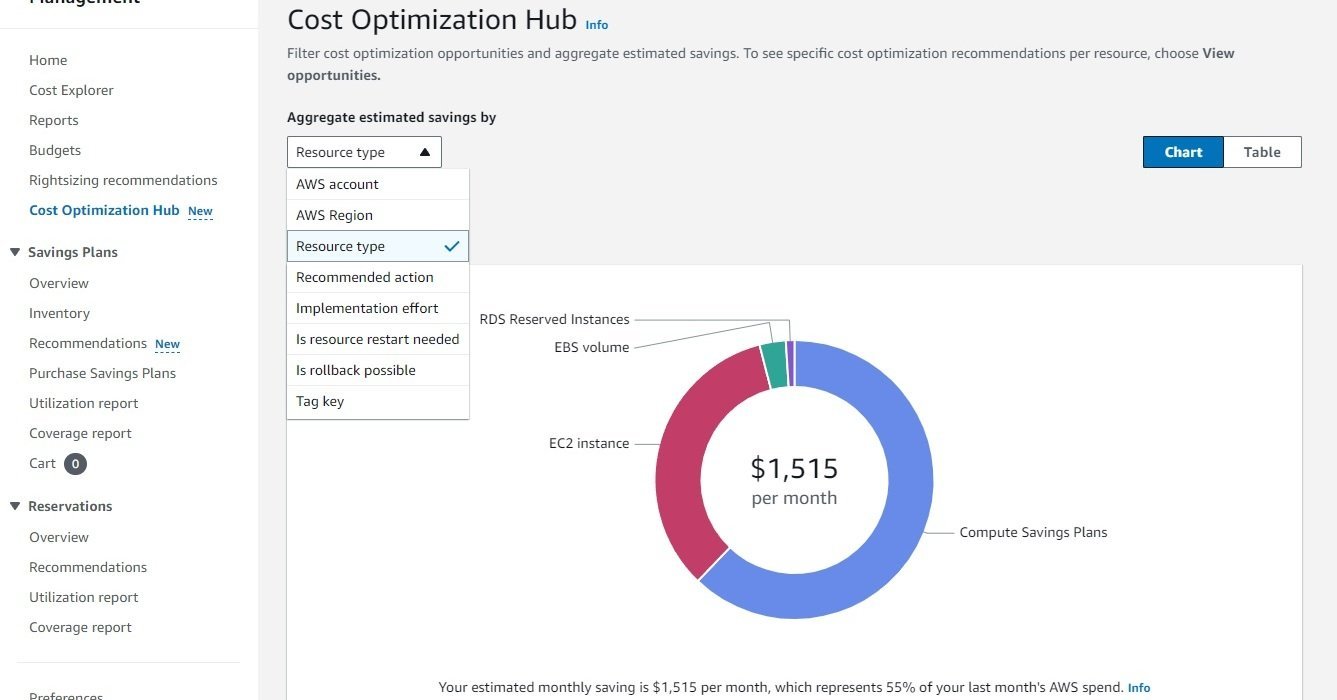Click the green EBS volume donut slice
Viewport: 1337px width, 700px height.
click(774, 365)
